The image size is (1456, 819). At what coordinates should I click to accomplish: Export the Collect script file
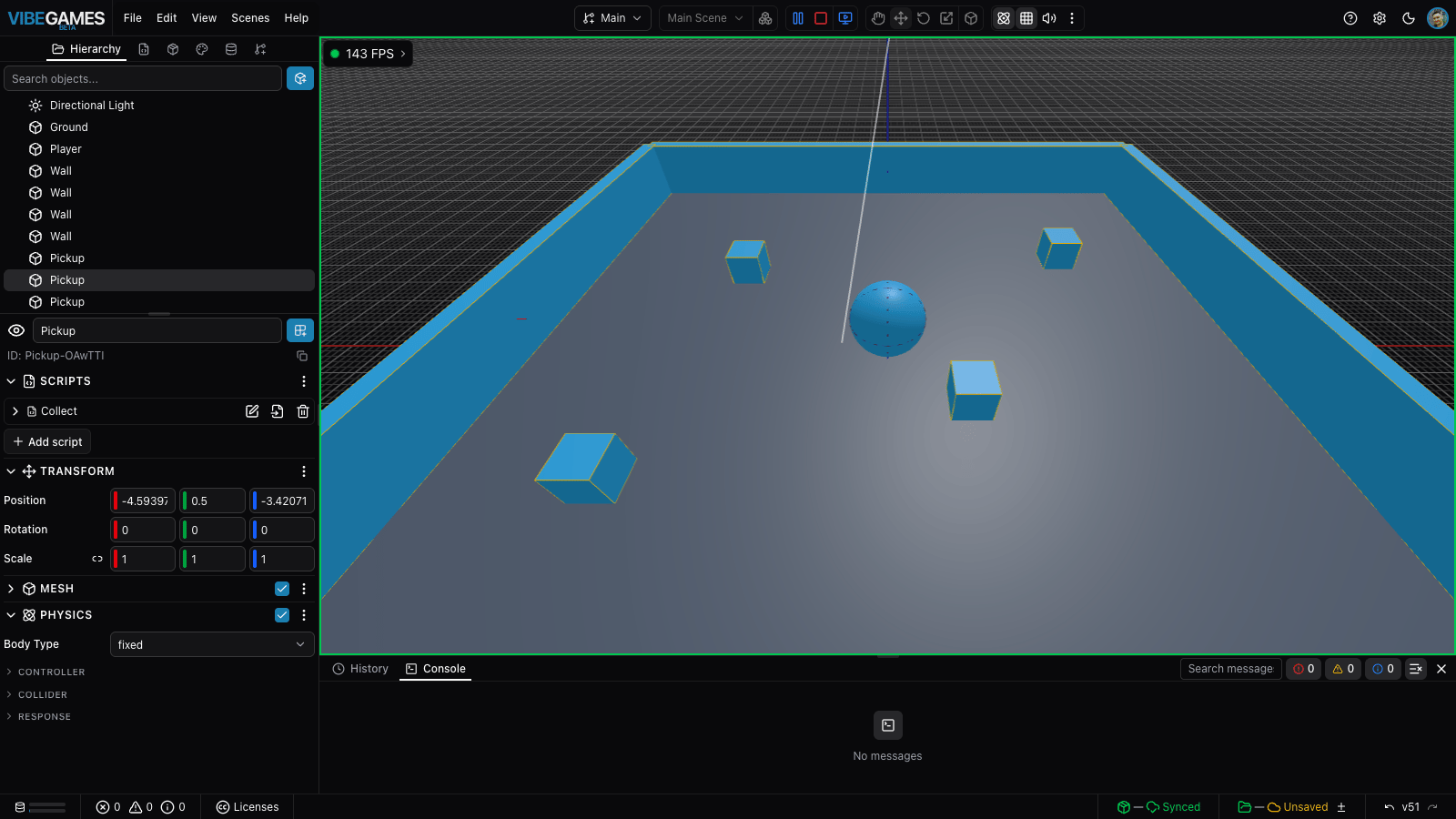point(278,411)
